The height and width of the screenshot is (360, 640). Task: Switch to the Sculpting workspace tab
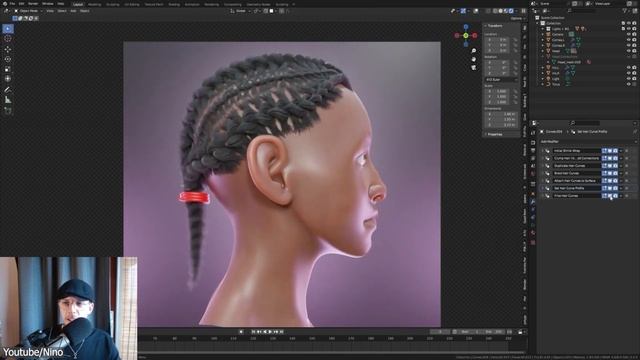(113, 4)
